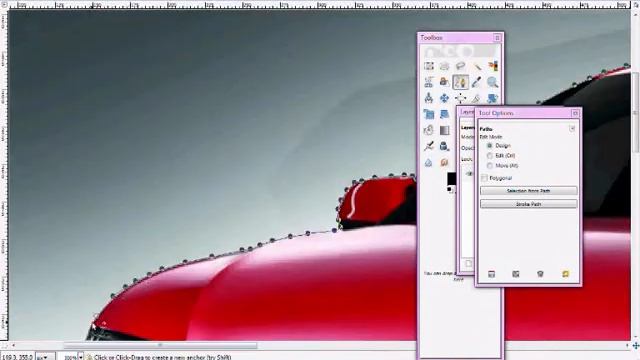Select the Shear tool
The image size is (640, 360).
(444, 114)
